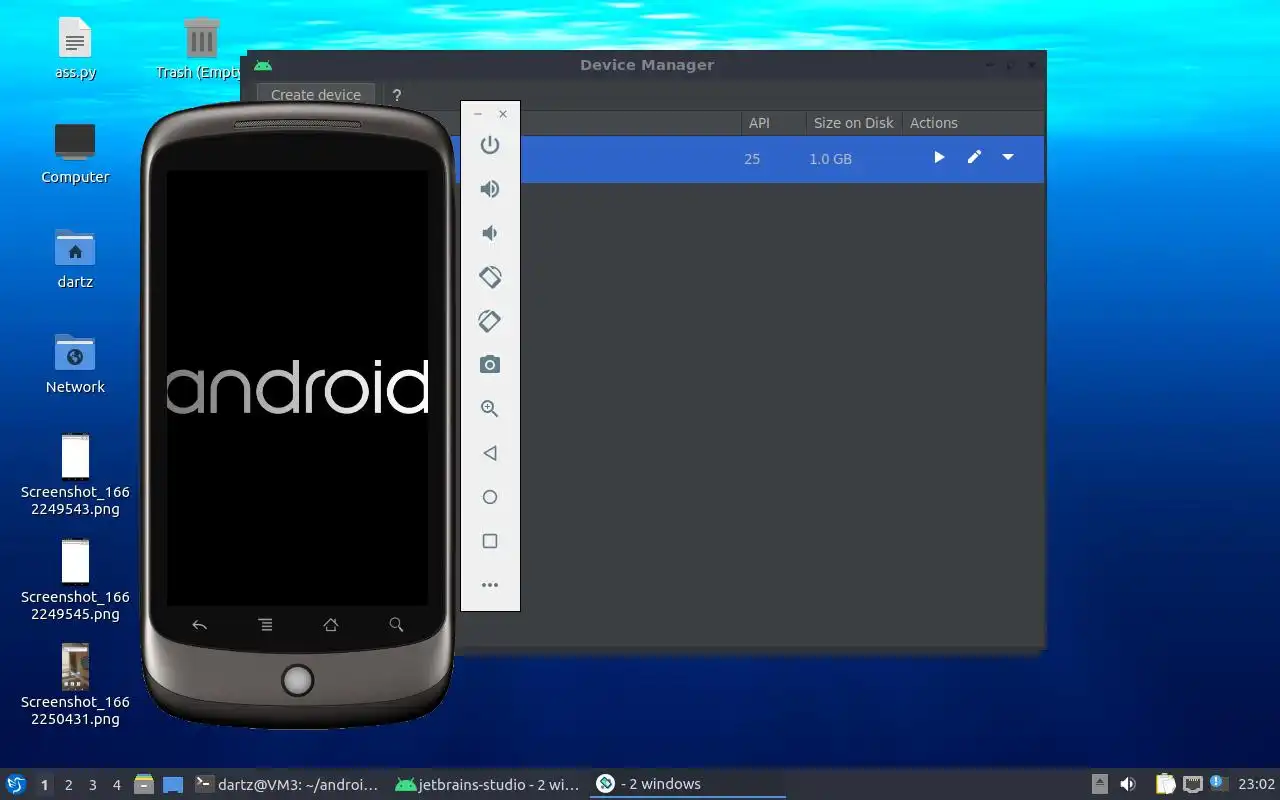
Task: Switch to dartz@VM3 terminal taskbar entry
Action: 287,784
